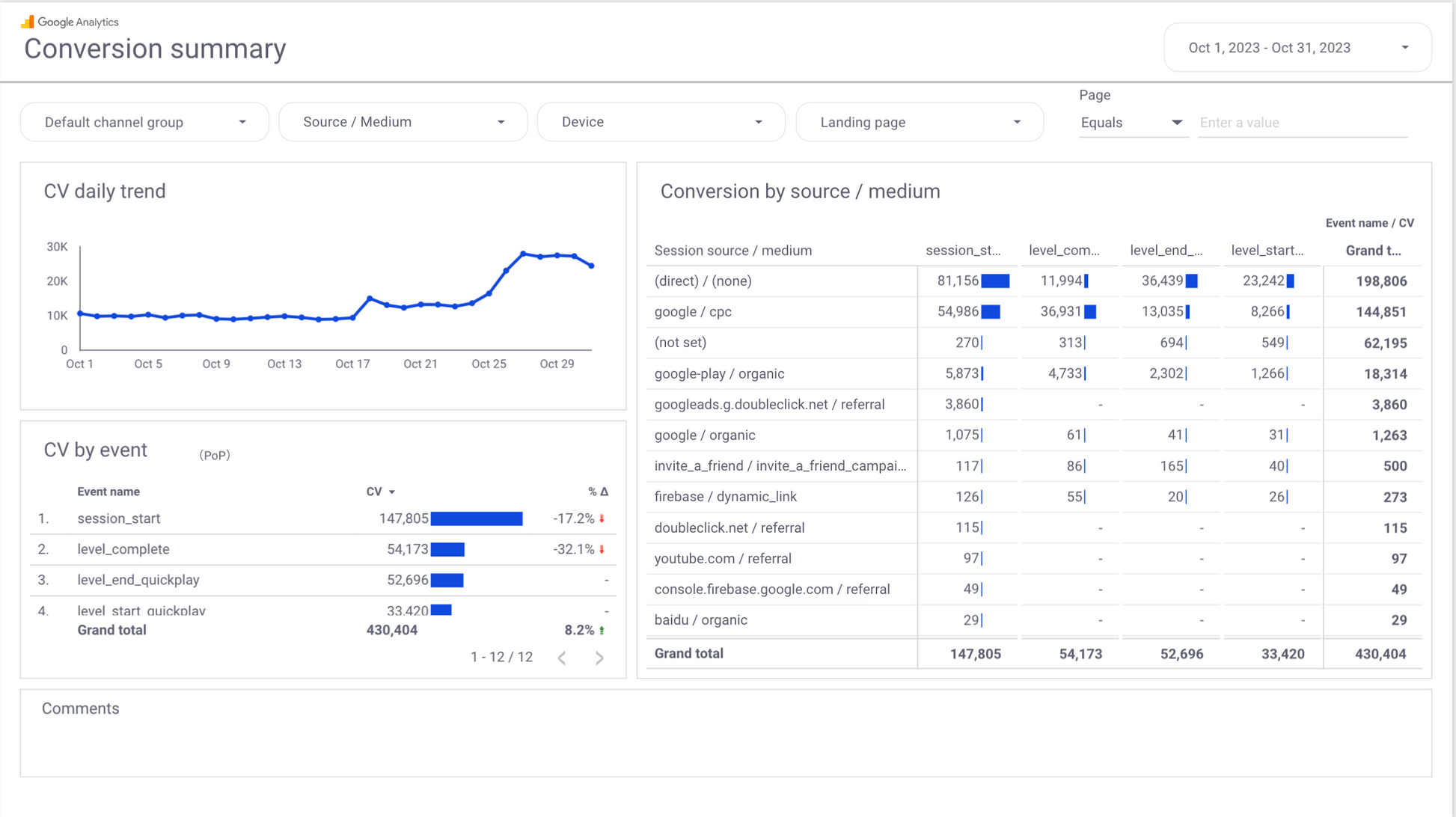Click red down arrow beside session_start change

pos(602,518)
